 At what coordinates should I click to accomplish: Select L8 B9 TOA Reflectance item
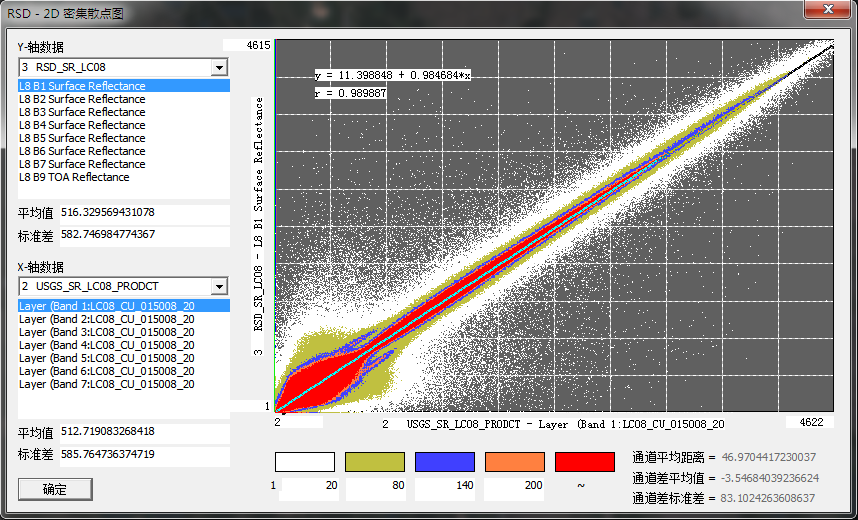pyautogui.click(x=74, y=177)
